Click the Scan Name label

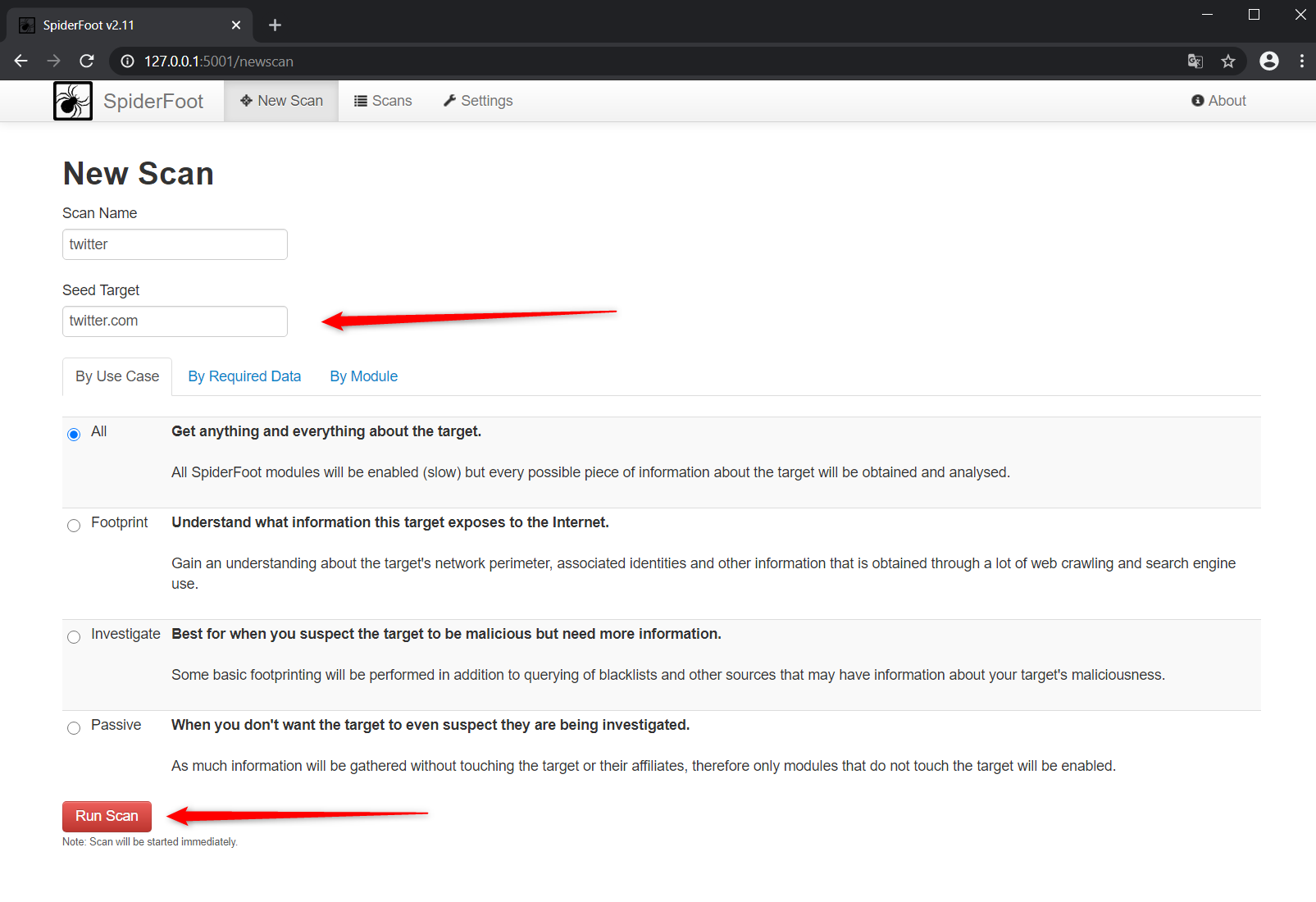100,213
